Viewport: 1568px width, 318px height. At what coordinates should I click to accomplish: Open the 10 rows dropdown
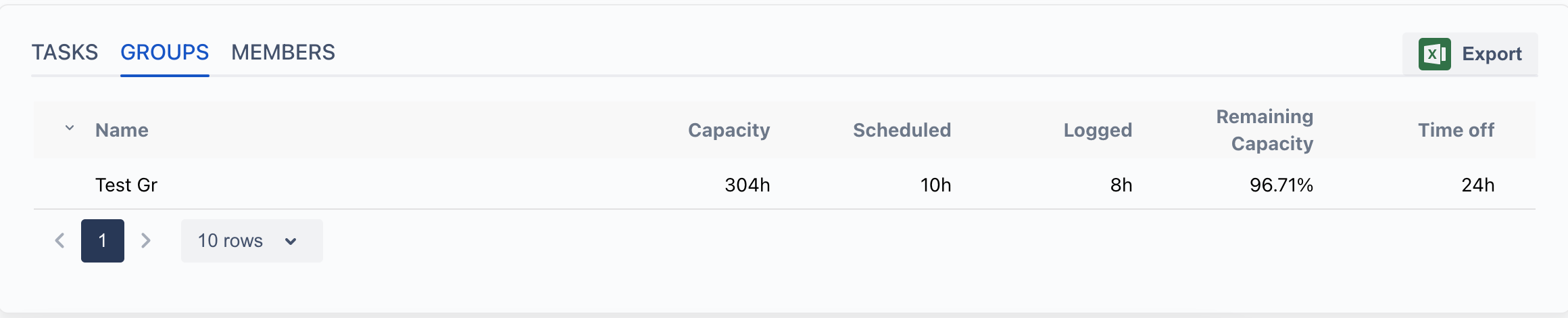point(251,241)
